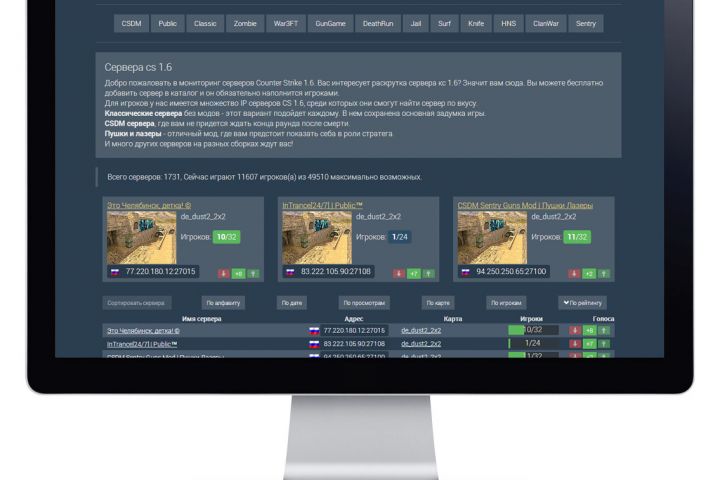This screenshot has height=480, width=720.
Task: Click address 83.222.105.90:27108 in the table
Action: [354, 344]
